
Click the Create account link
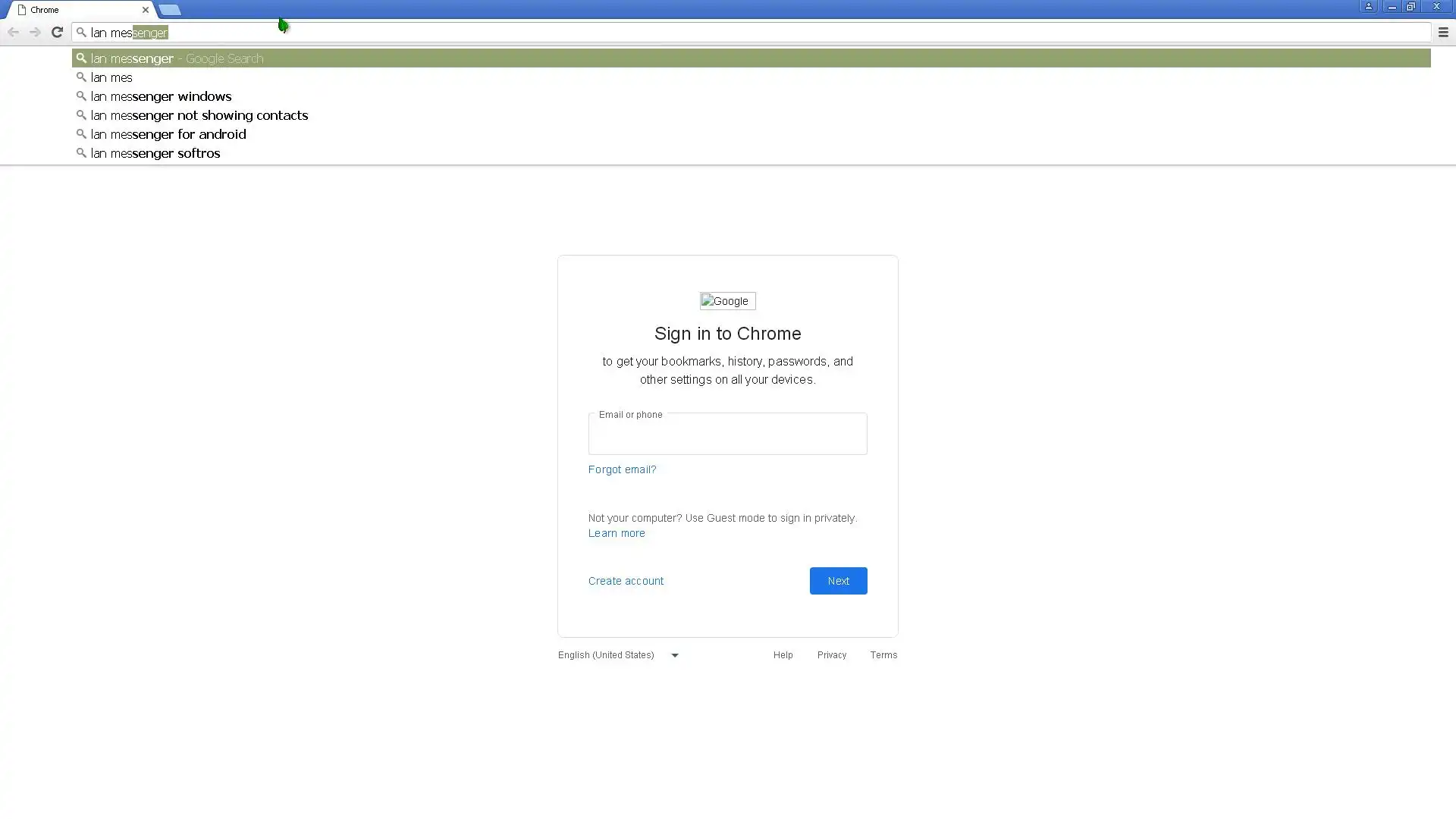click(x=626, y=581)
